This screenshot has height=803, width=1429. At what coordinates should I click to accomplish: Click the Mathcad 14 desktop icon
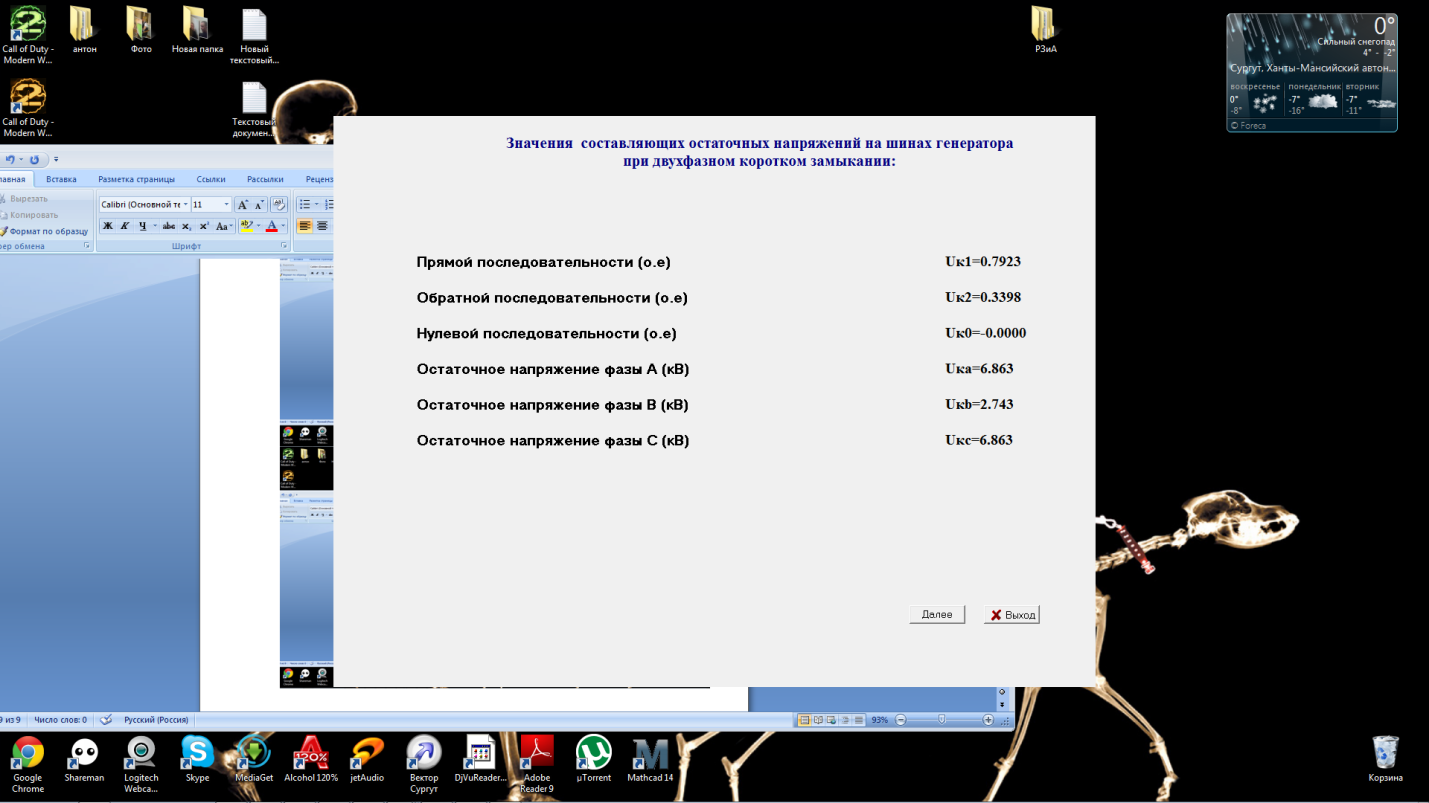tap(650, 761)
